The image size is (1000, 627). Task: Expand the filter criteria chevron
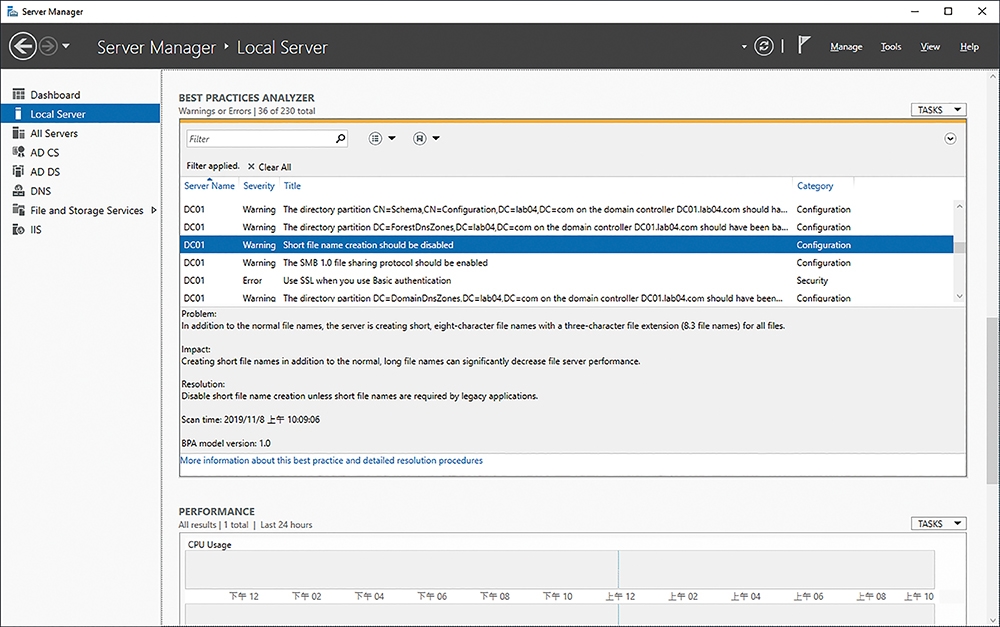click(950, 138)
